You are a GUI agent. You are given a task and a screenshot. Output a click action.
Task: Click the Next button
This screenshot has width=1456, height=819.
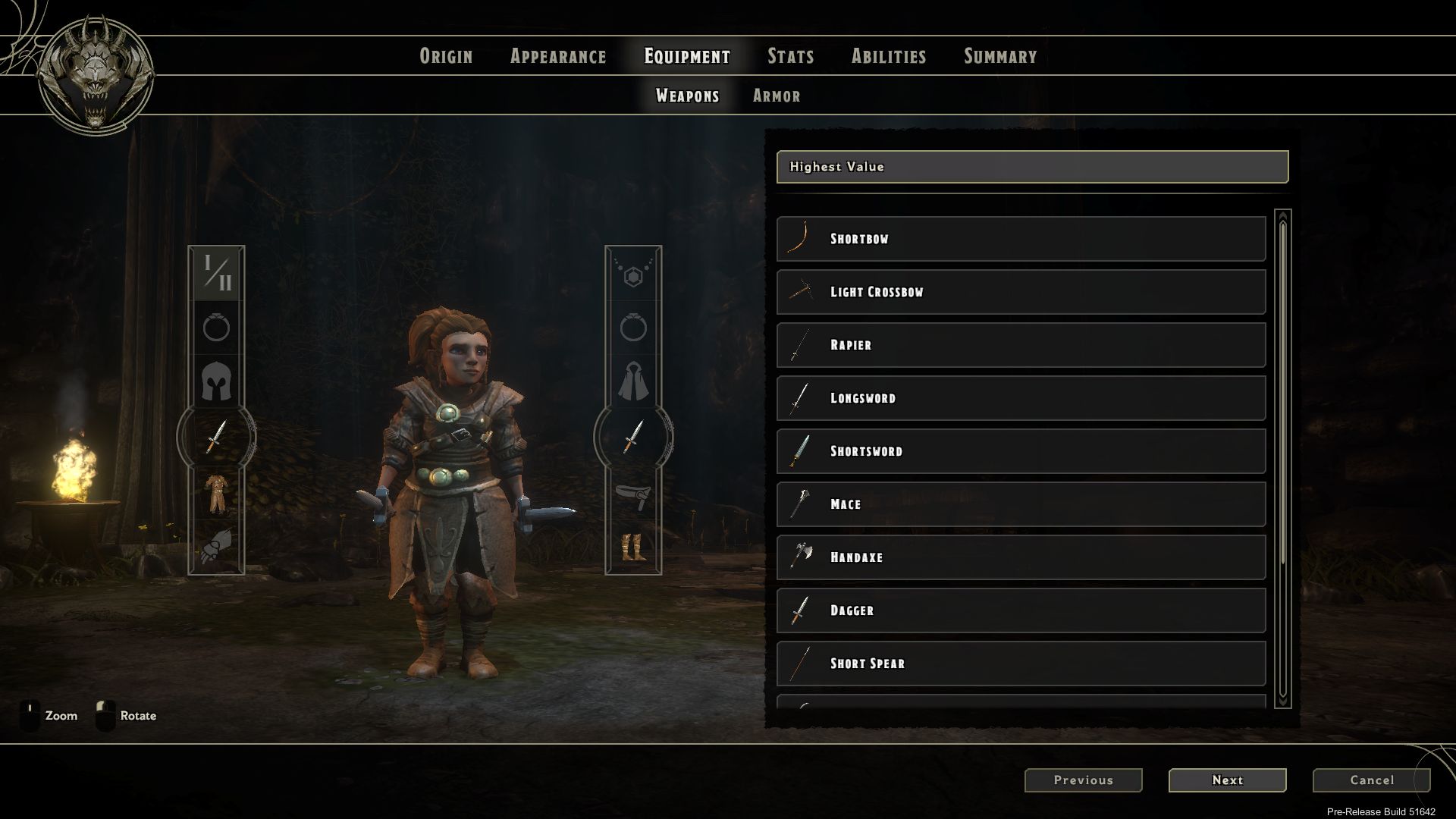[x=1227, y=780]
